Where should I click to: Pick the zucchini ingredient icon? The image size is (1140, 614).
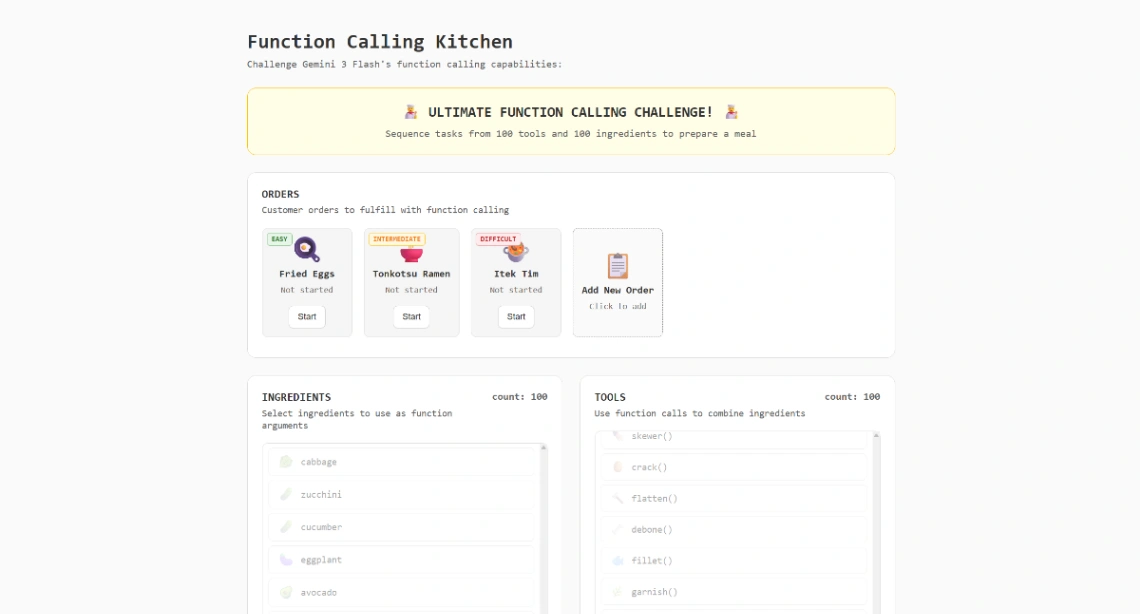pyautogui.click(x=285, y=494)
